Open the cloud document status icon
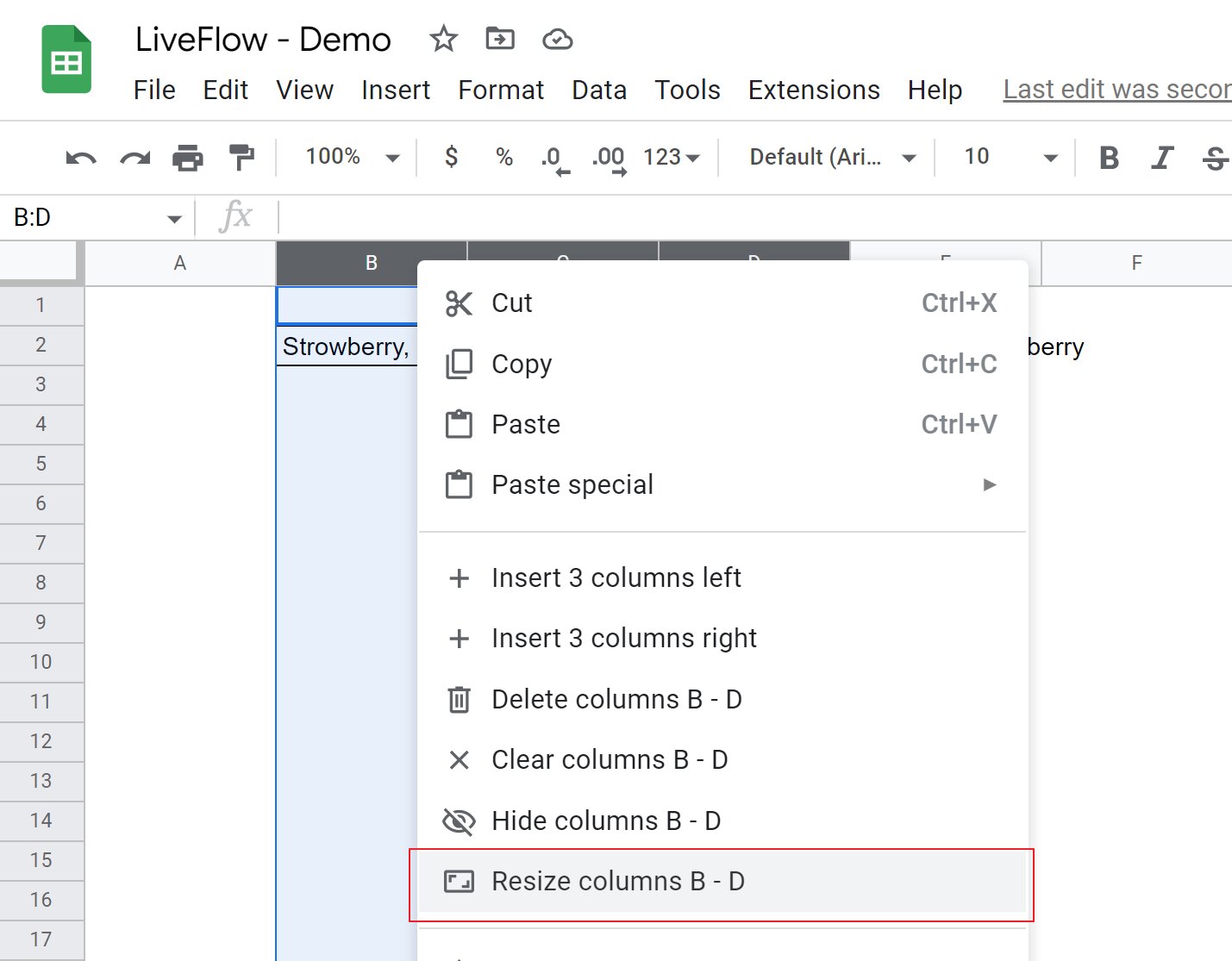Viewport: 1232px width, 961px height. pyautogui.click(x=557, y=39)
